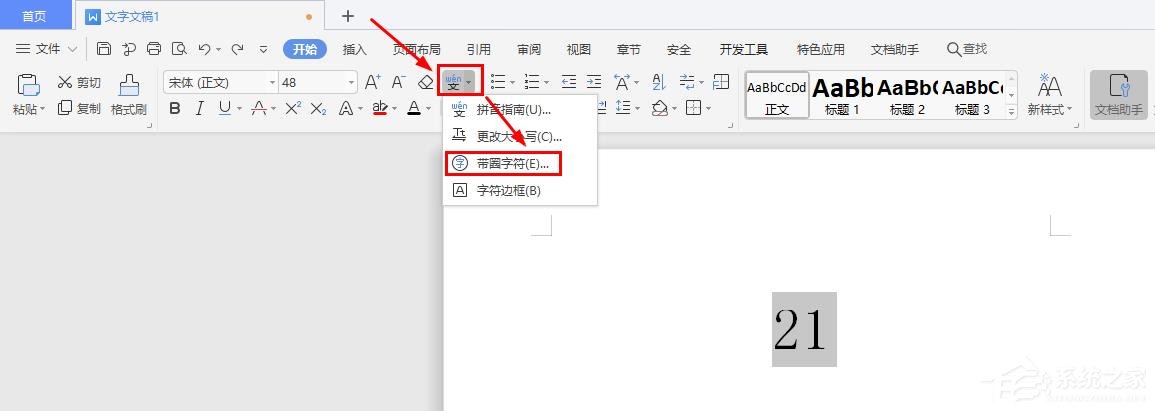Image resolution: width=1155 pixels, height=411 pixels.
Task: Click the show/hide table gridlines icon
Action: [x=721, y=82]
